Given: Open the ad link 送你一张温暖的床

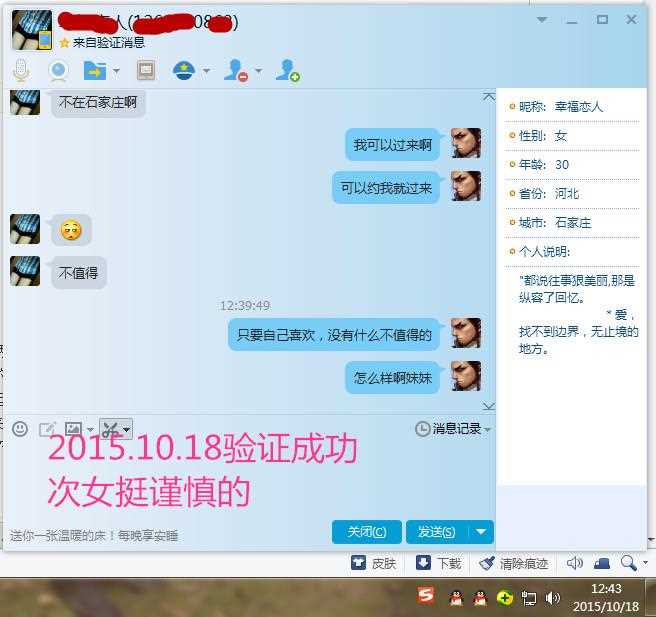Looking at the screenshot, I should click(x=94, y=535).
